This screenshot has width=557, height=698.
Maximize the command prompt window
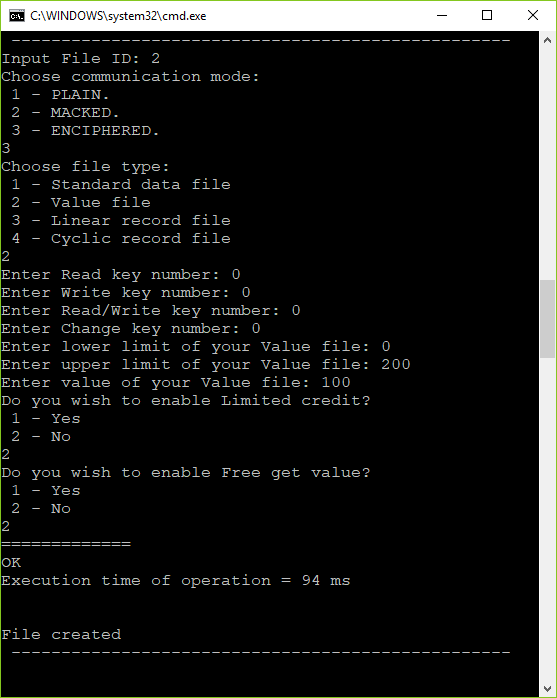point(487,16)
